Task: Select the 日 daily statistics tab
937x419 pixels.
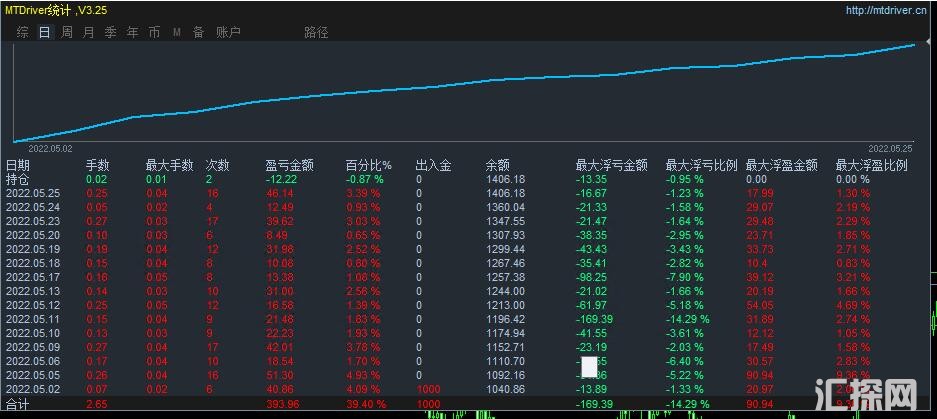Action: coord(44,32)
